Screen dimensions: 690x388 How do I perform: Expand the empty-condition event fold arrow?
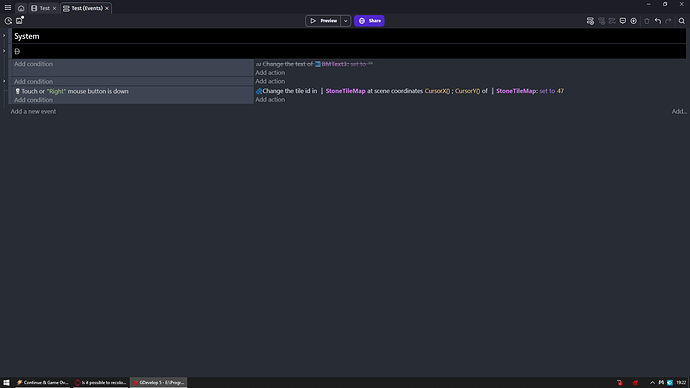click(x=4, y=81)
